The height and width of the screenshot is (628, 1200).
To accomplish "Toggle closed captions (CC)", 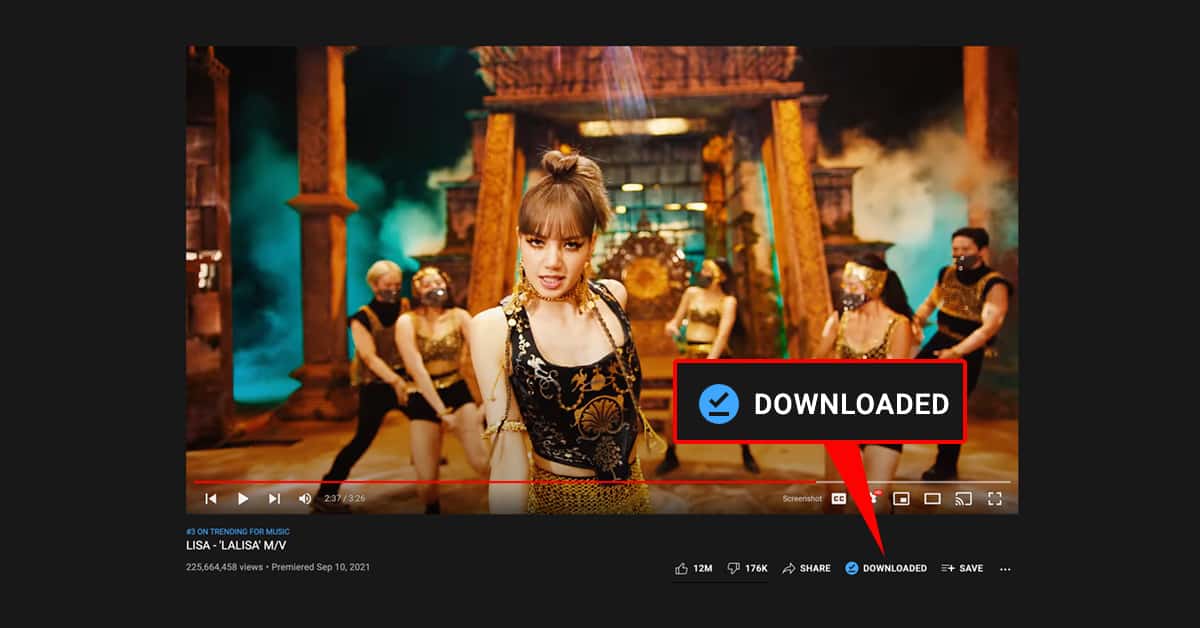I will click(839, 498).
